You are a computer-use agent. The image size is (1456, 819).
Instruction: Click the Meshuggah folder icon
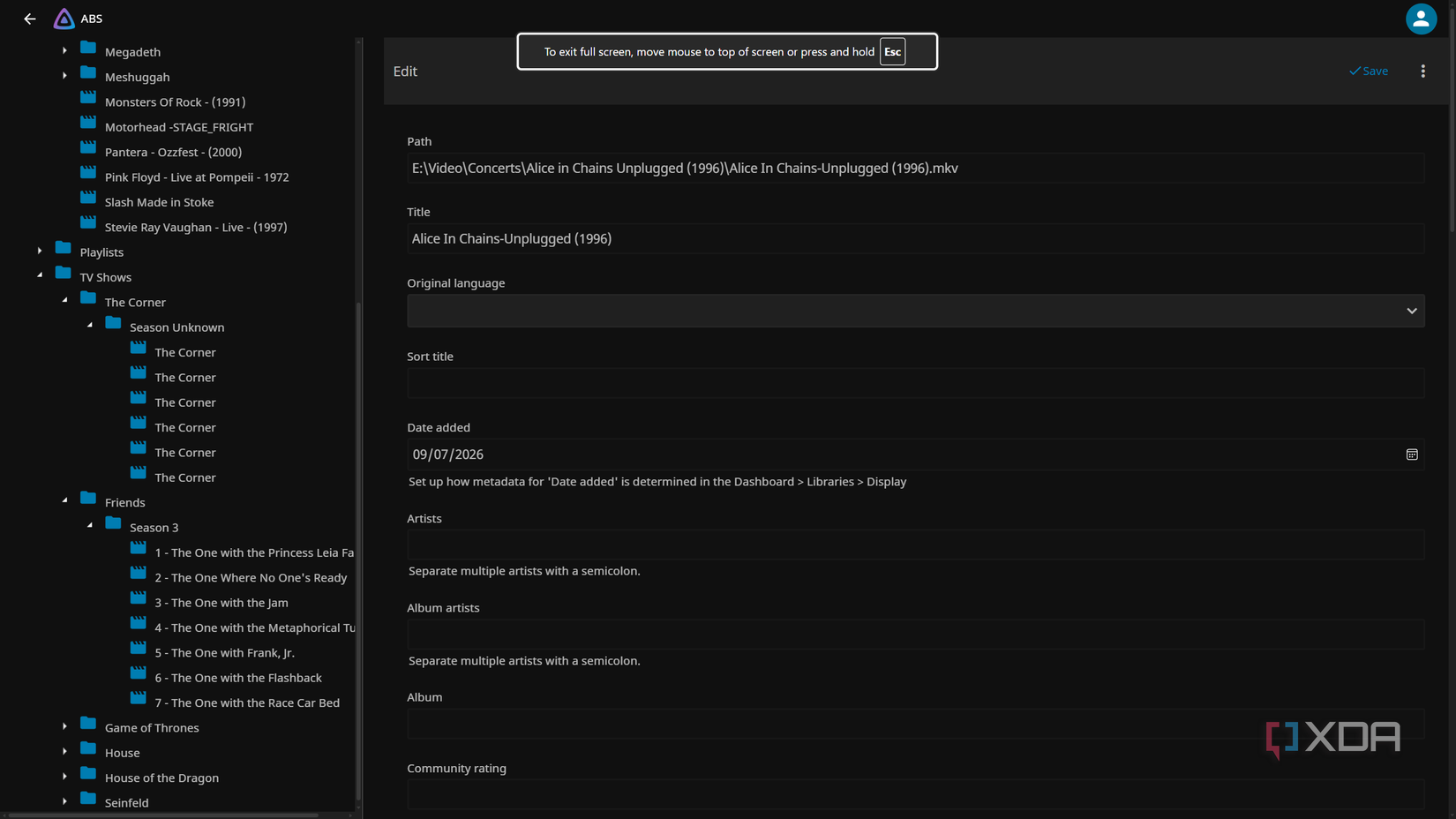(x=88, y=72)
